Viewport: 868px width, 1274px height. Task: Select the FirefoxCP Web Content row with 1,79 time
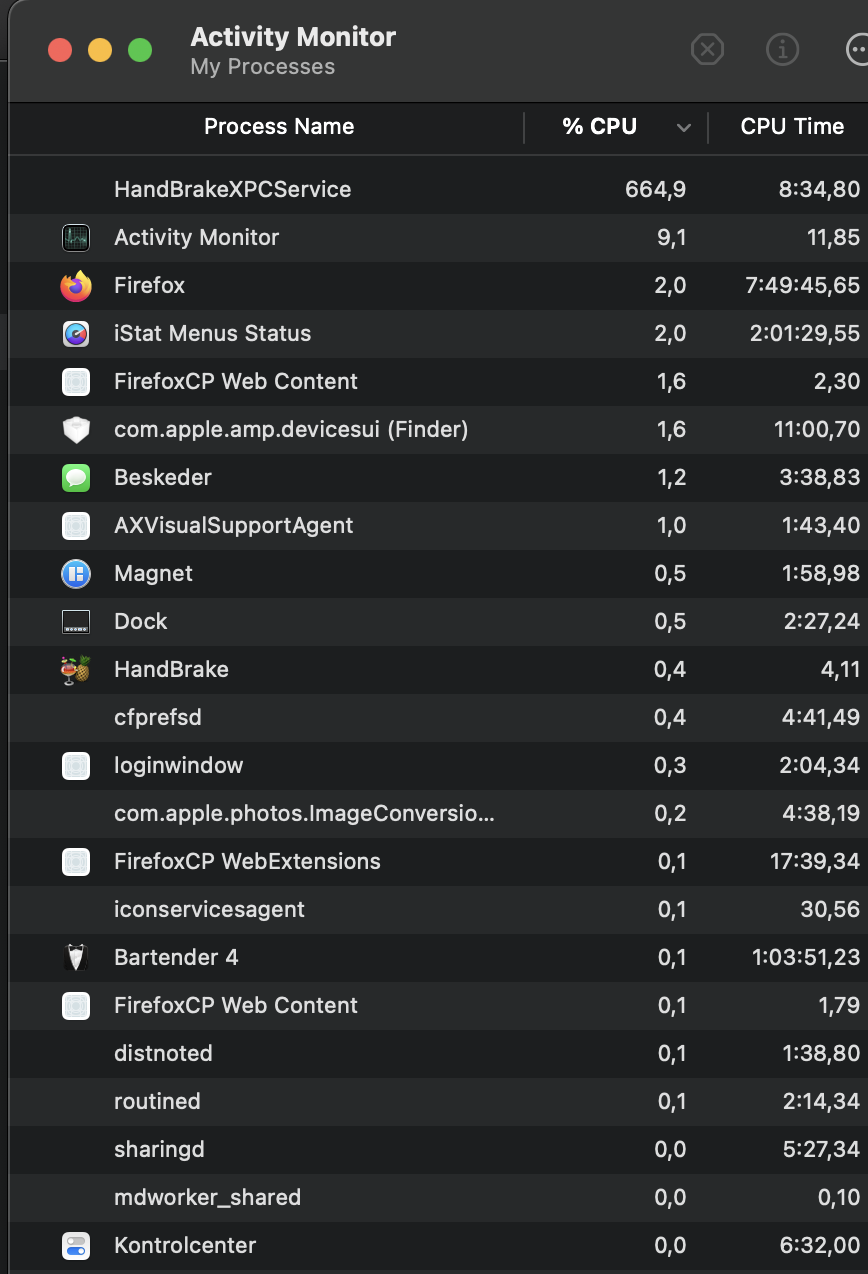[x=438, y=1005]
